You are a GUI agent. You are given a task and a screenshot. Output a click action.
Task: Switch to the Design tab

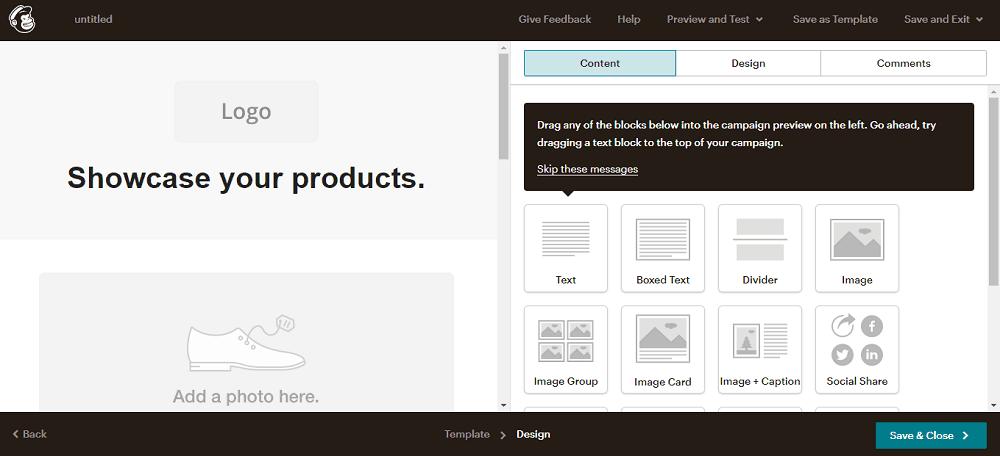pyautogui.click(x=748, y=63)
